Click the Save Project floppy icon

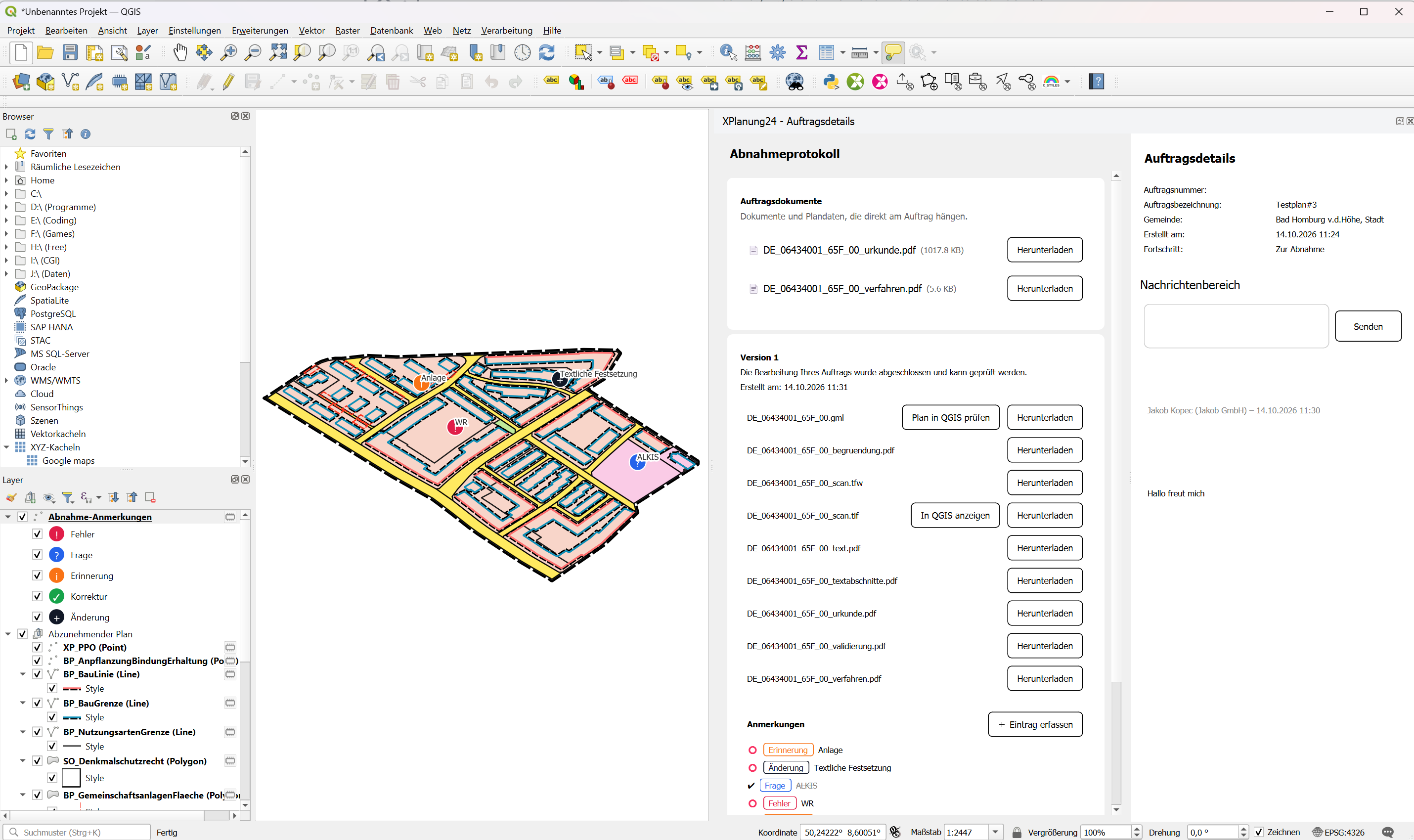coord(70,52)
